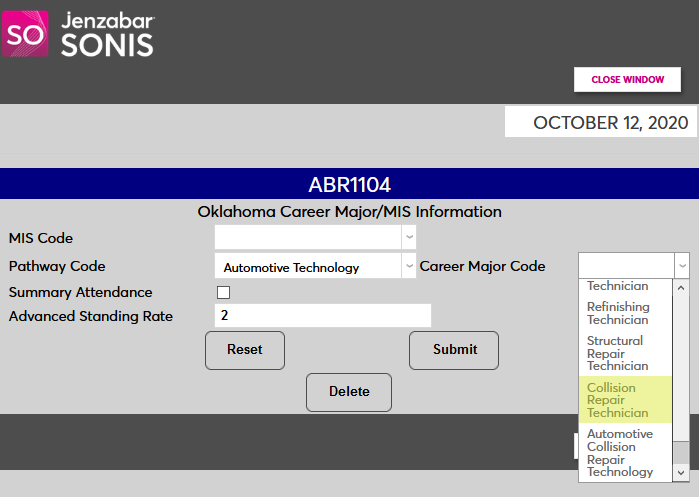Click the Oklahoma Career Major/MIS Information heading
Viewport: 699px width, 497px height.
coord(350,212)
